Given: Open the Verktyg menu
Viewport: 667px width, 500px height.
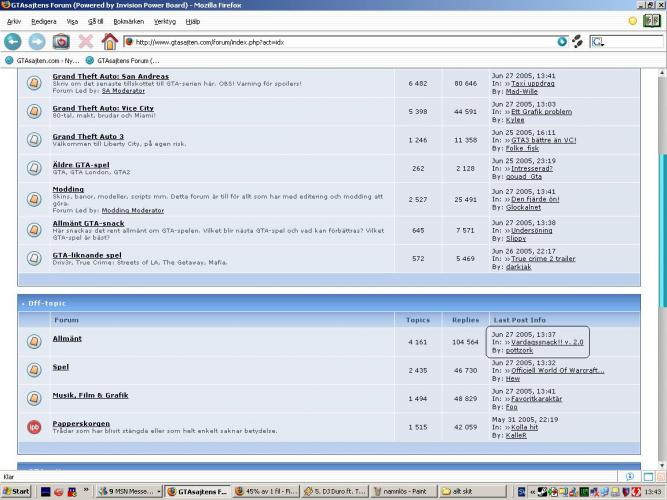Looking at the screenshot, I should click(165, 20).
